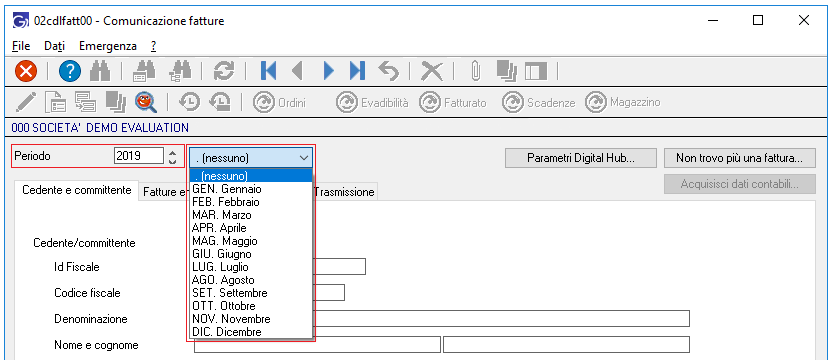The height and width of the screenshot is (360, 832).
Task: Open the Dati menu
Action: coord(55,46)
